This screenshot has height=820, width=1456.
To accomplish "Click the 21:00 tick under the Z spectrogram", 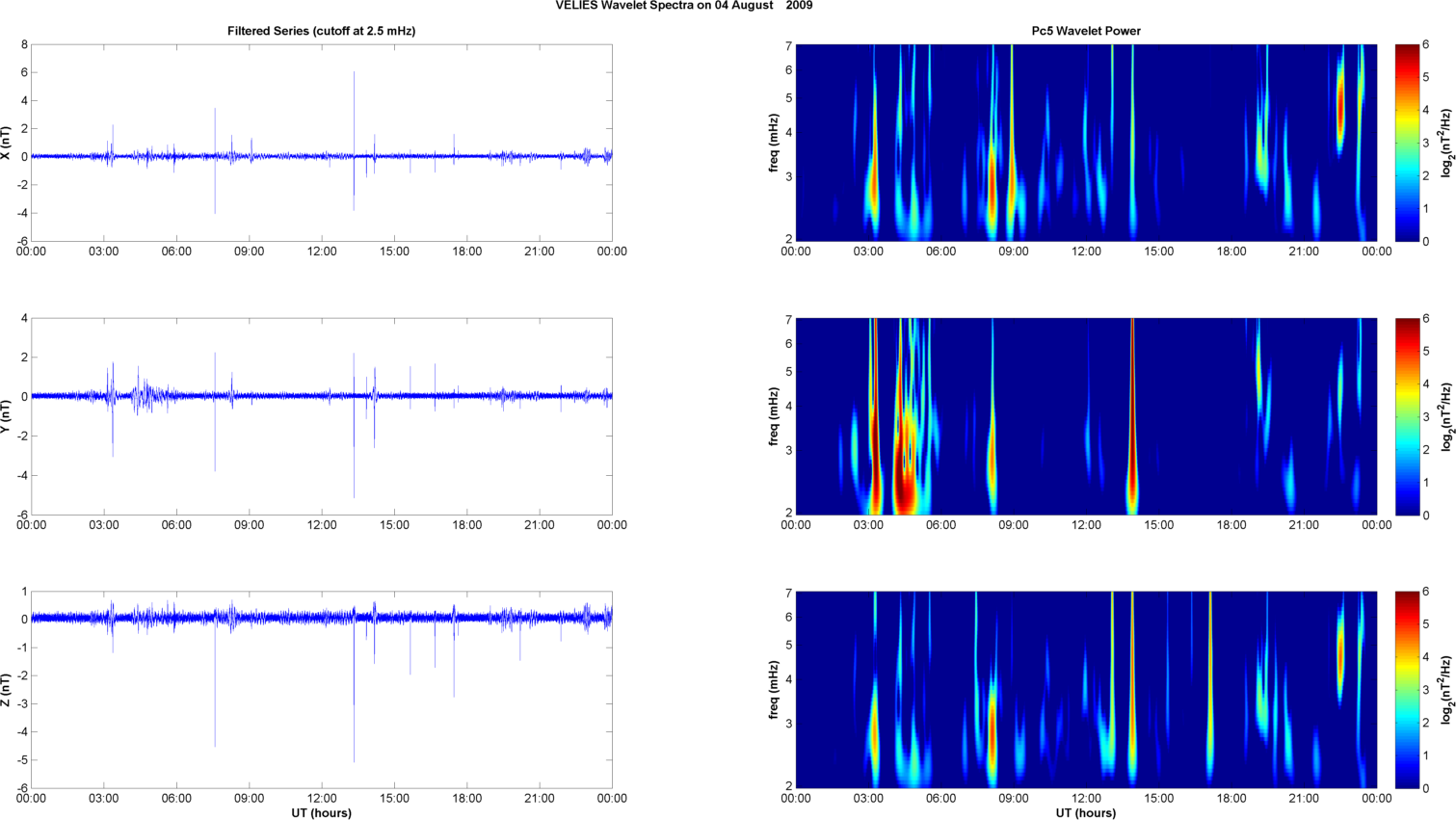I will (1305, 798).
